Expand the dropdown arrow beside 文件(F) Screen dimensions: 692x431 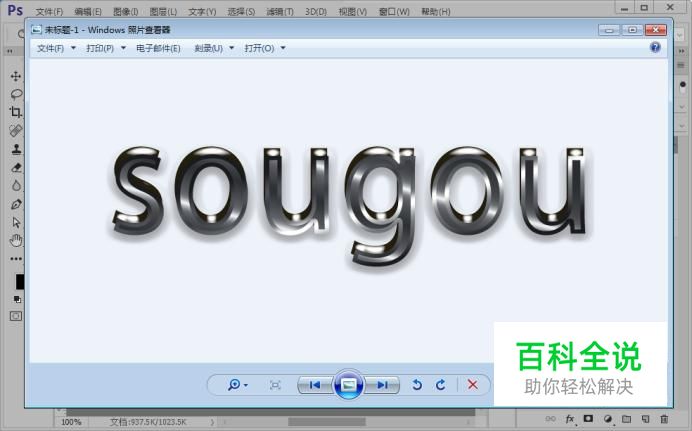point(73,48)
